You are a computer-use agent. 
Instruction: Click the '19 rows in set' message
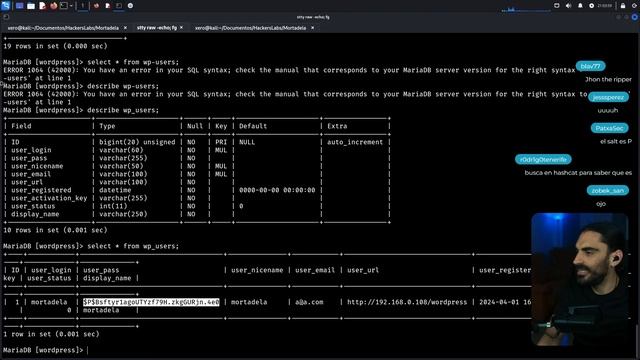55,46
